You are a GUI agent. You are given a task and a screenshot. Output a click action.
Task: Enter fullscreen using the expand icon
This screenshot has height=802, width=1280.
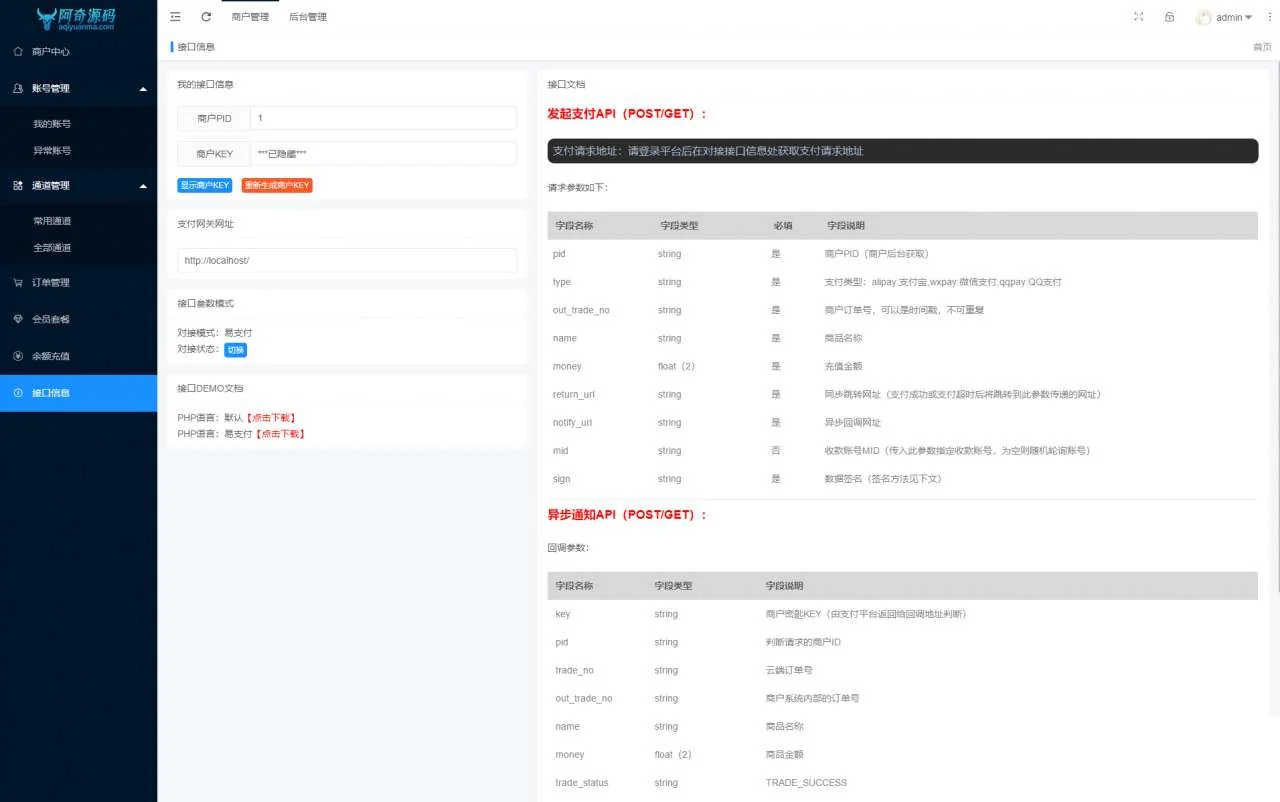click(1138, 17)
